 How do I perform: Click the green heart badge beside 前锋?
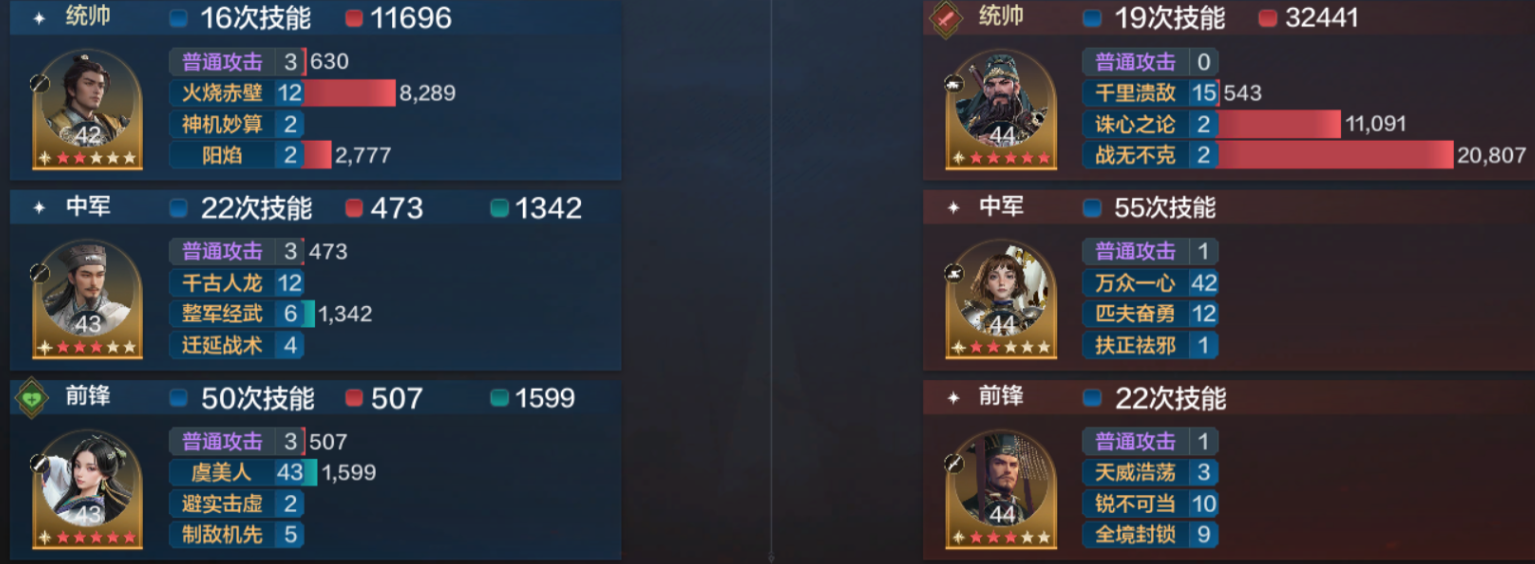tap(31, 397)
